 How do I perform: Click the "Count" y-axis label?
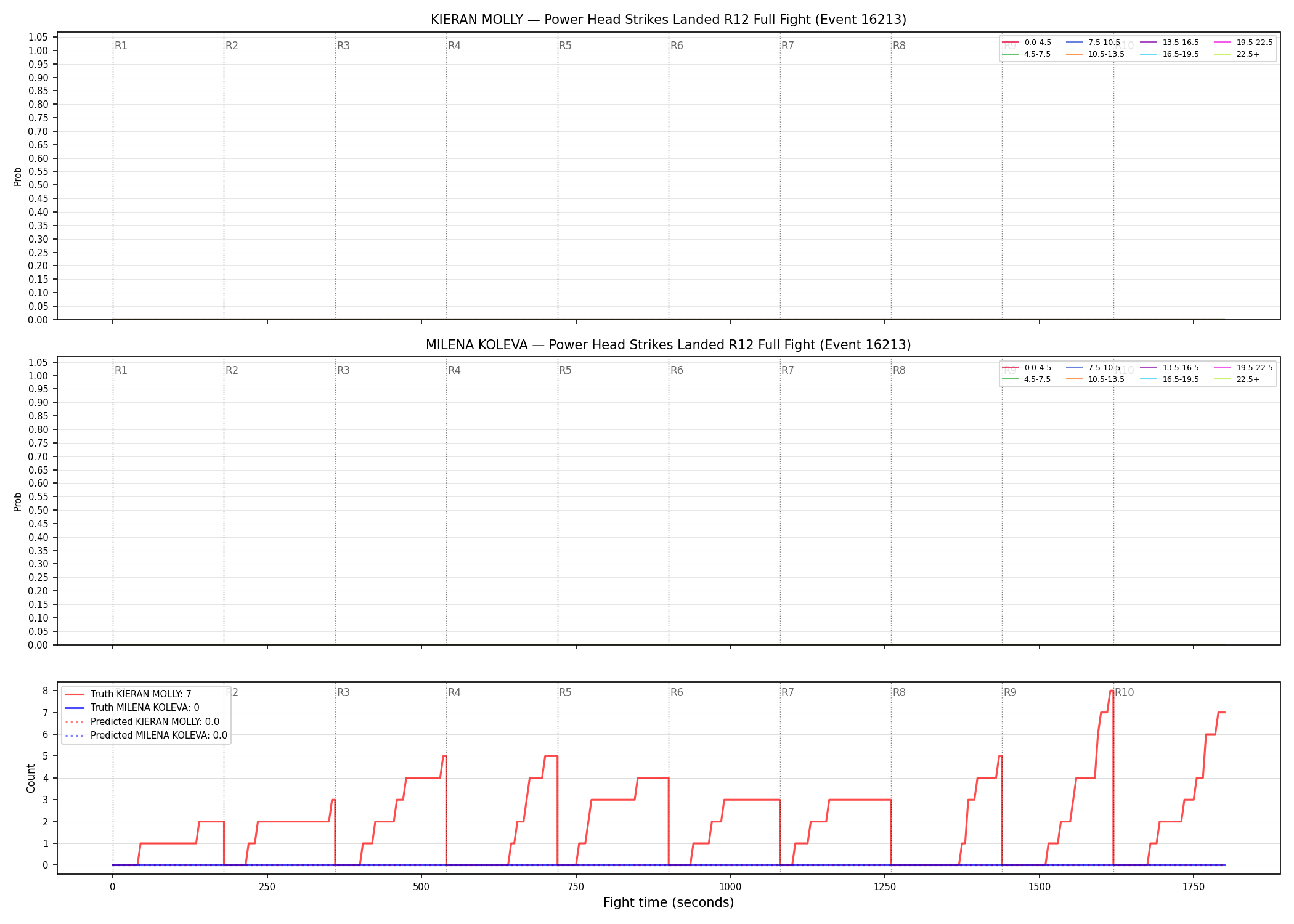[31, 778]
